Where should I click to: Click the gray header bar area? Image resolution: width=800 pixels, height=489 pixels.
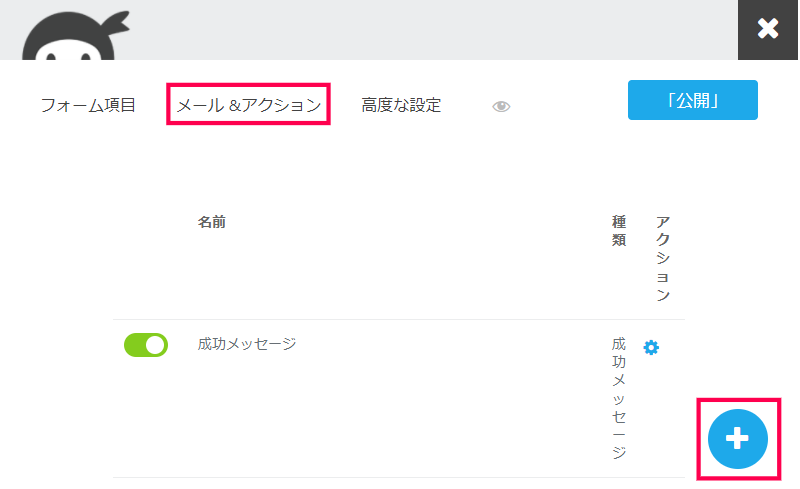[408, 30]
